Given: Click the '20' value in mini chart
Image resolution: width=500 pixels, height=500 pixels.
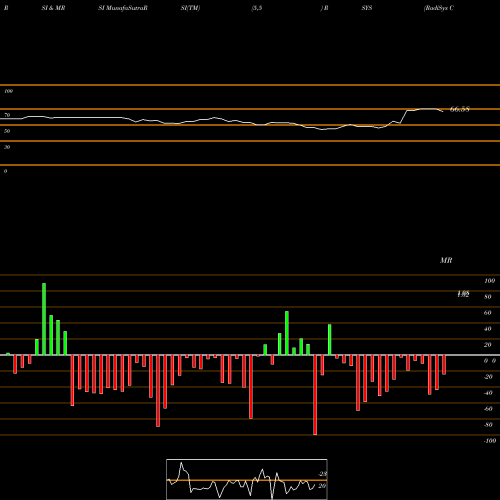Looking at the screenshot, I should tap(322, 486).
